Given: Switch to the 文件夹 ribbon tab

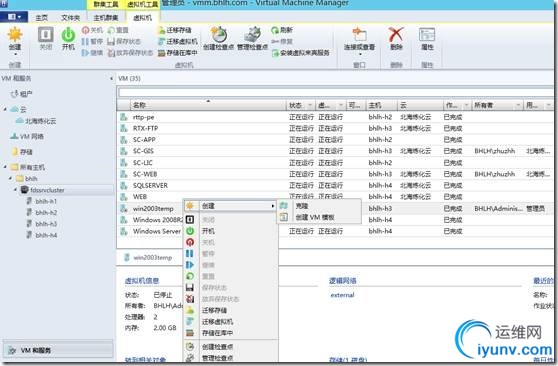Looking at the screenshot, I should 70,17.
